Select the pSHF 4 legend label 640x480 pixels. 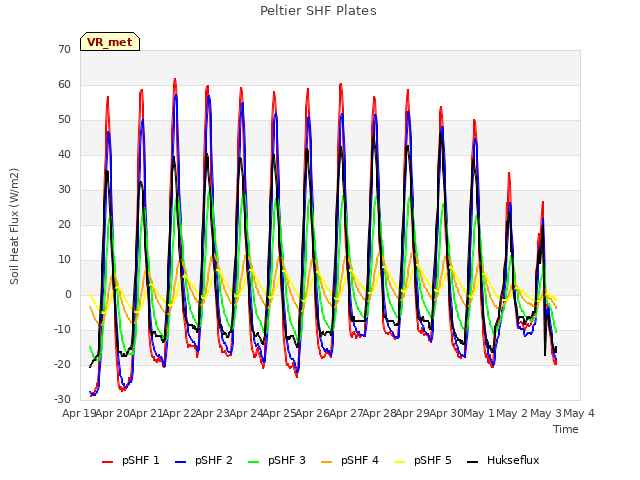[x=360, y=460]
